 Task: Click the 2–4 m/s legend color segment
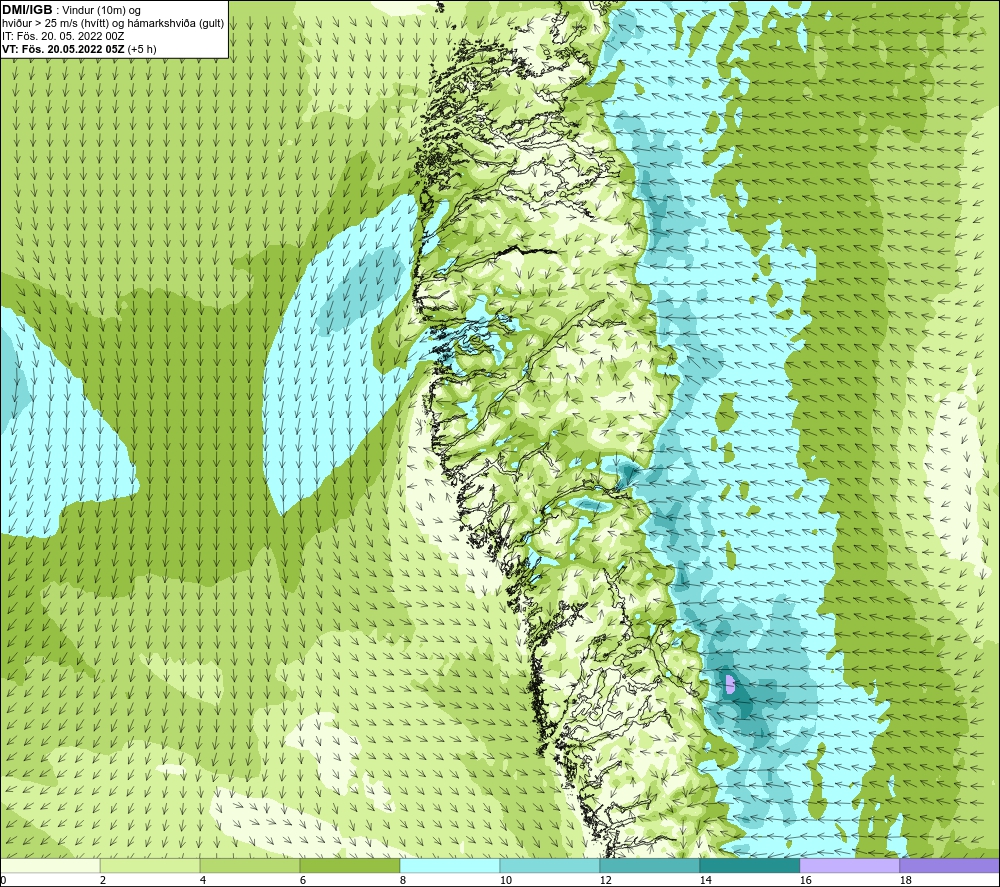point(150,865)
